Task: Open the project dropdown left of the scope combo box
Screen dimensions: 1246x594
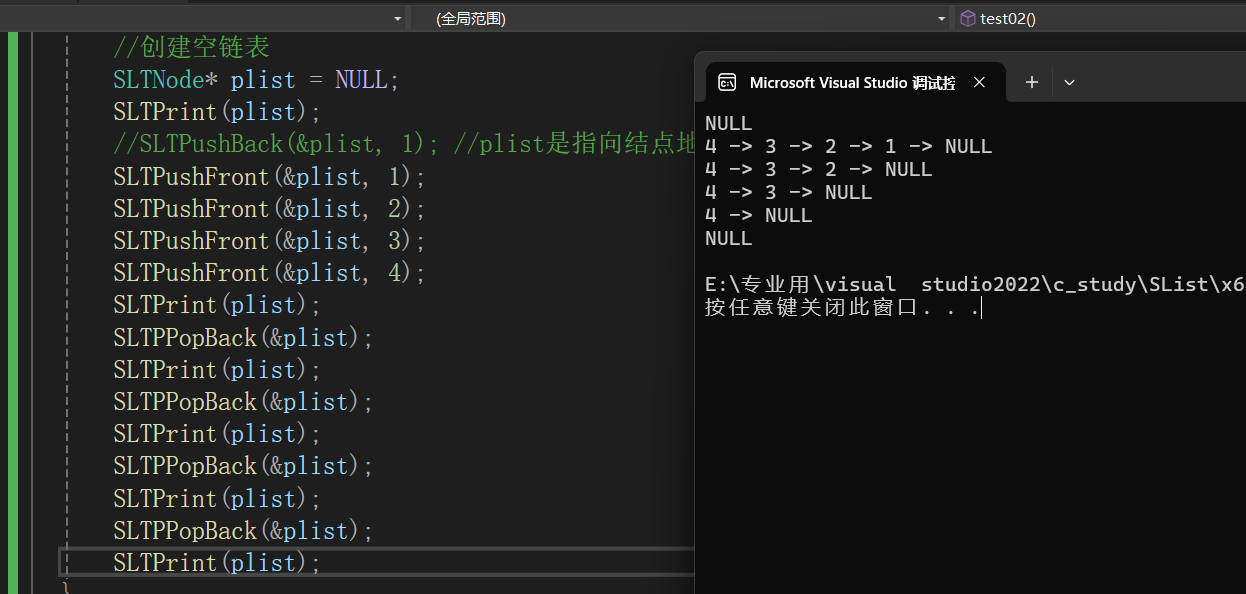Action: (x=398, y=19)
